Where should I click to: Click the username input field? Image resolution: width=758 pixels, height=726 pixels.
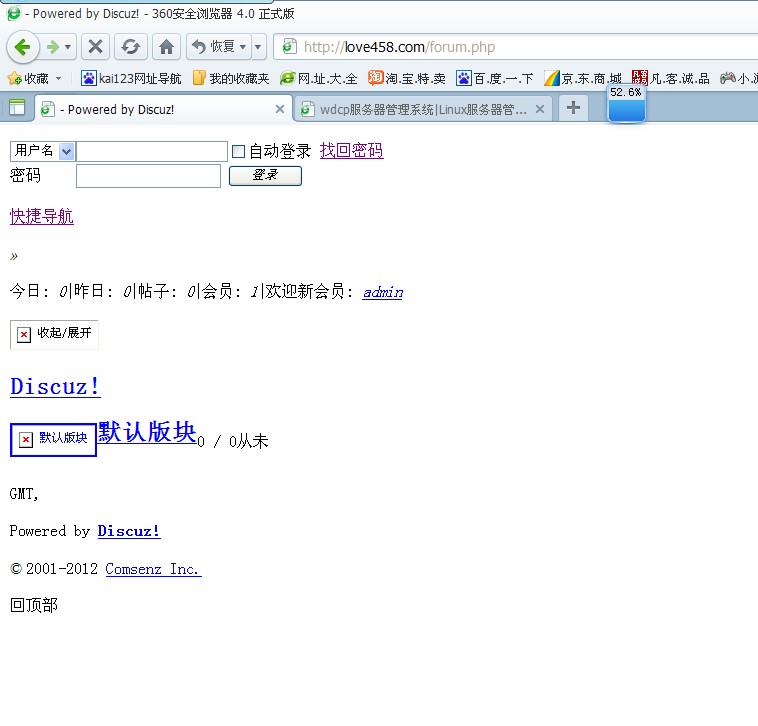pyautogui.click(x=152, y=151)
